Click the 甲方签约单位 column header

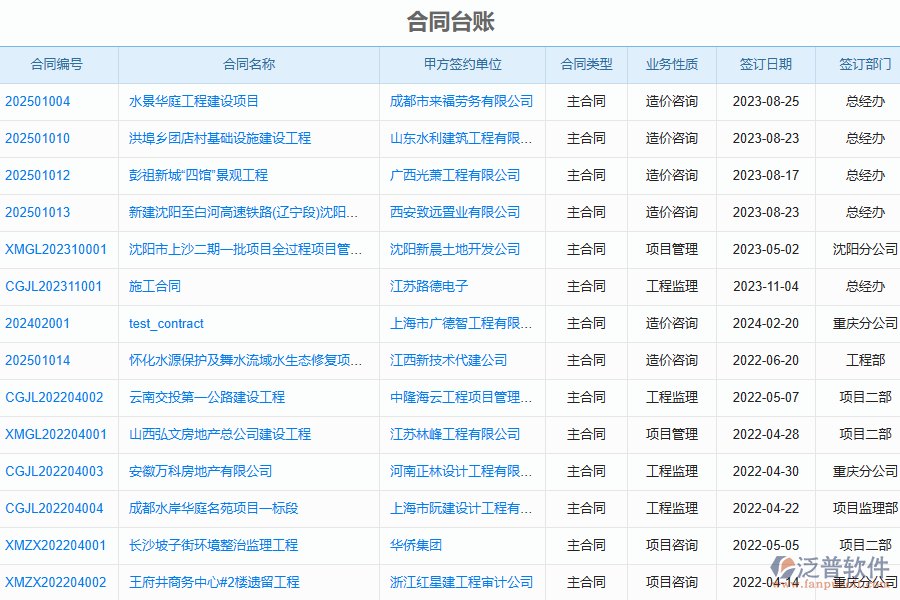(462, 64)
